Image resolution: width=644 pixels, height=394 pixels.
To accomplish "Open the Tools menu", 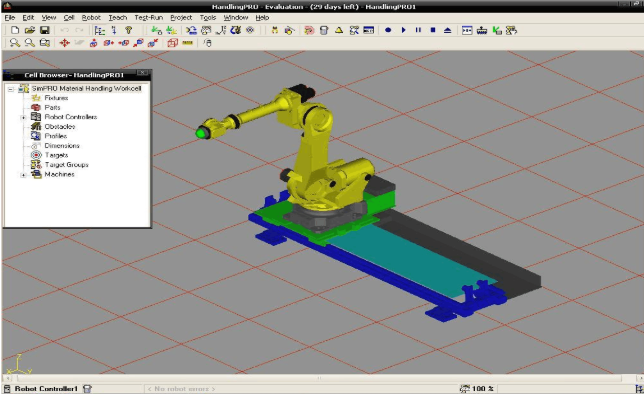I will click(208, 18).
